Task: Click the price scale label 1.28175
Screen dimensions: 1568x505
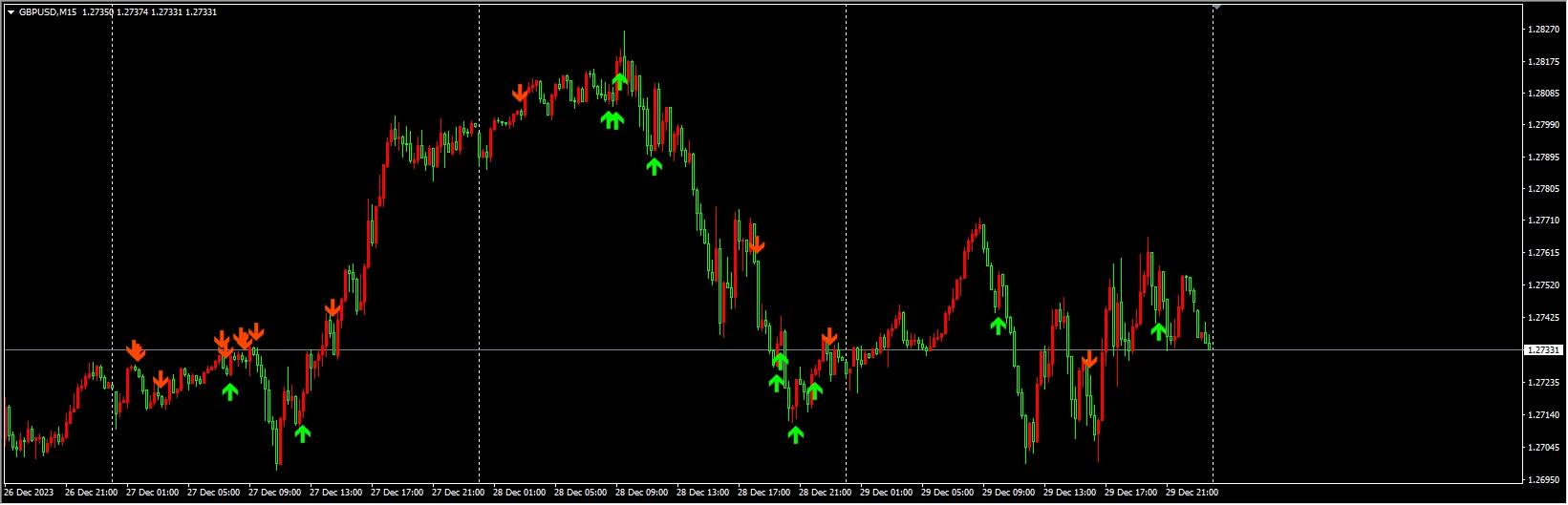Action: (x=1543, y=62)
